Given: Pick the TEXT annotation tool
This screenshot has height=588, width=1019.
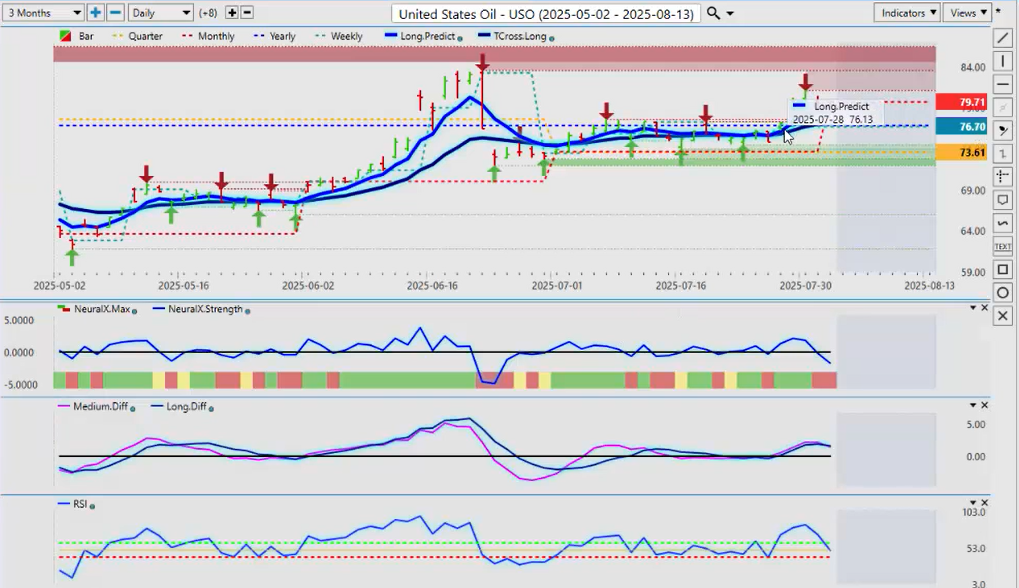Looking at the screenshot, I should coord(1003,246).
